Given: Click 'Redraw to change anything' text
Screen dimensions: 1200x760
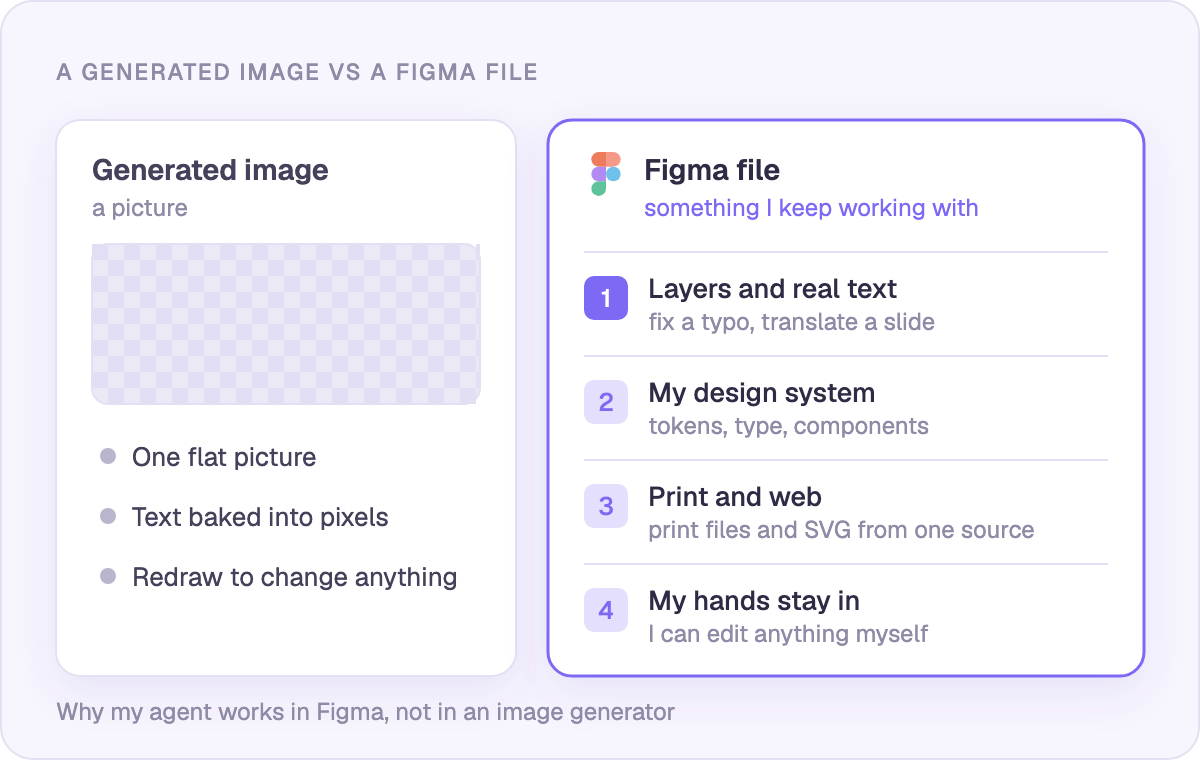Looking at the screenshot, I should [x=295, y=577].
